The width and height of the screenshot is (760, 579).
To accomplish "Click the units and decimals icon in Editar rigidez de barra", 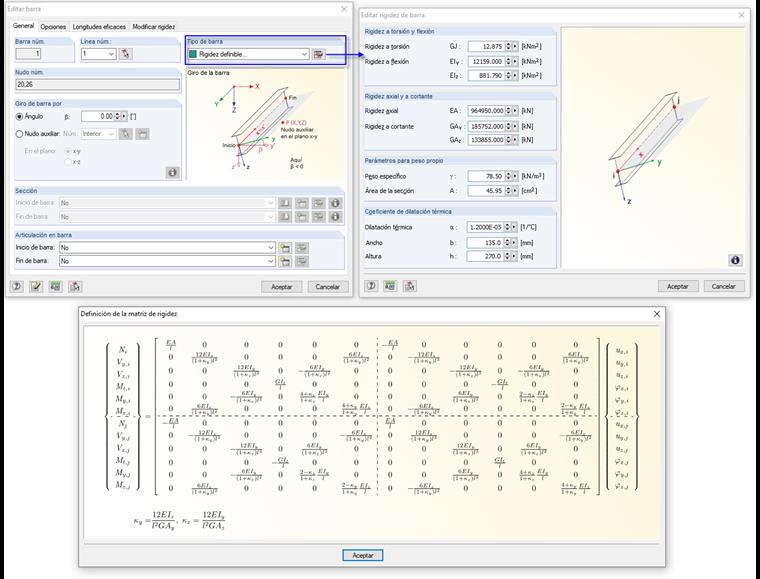I will click(x=390, y=286).
